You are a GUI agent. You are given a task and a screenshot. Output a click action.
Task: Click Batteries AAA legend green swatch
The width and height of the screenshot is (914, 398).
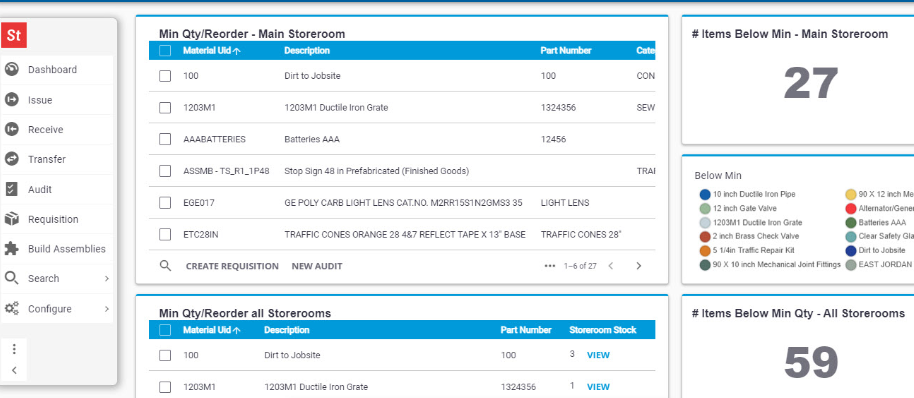pyautogui.click(x=850, y=222)
